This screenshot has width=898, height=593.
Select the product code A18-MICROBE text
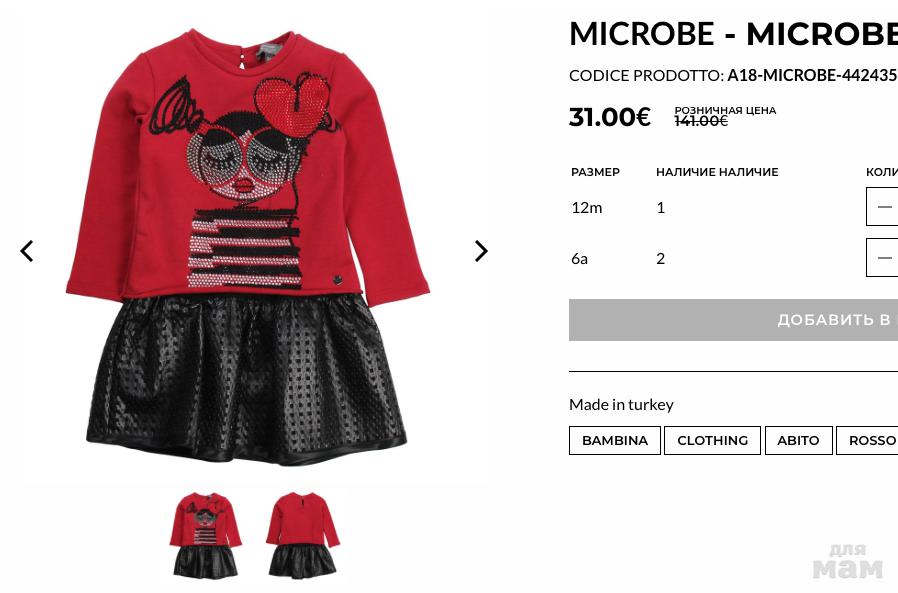pyautogui.click(x=812, y=76)
